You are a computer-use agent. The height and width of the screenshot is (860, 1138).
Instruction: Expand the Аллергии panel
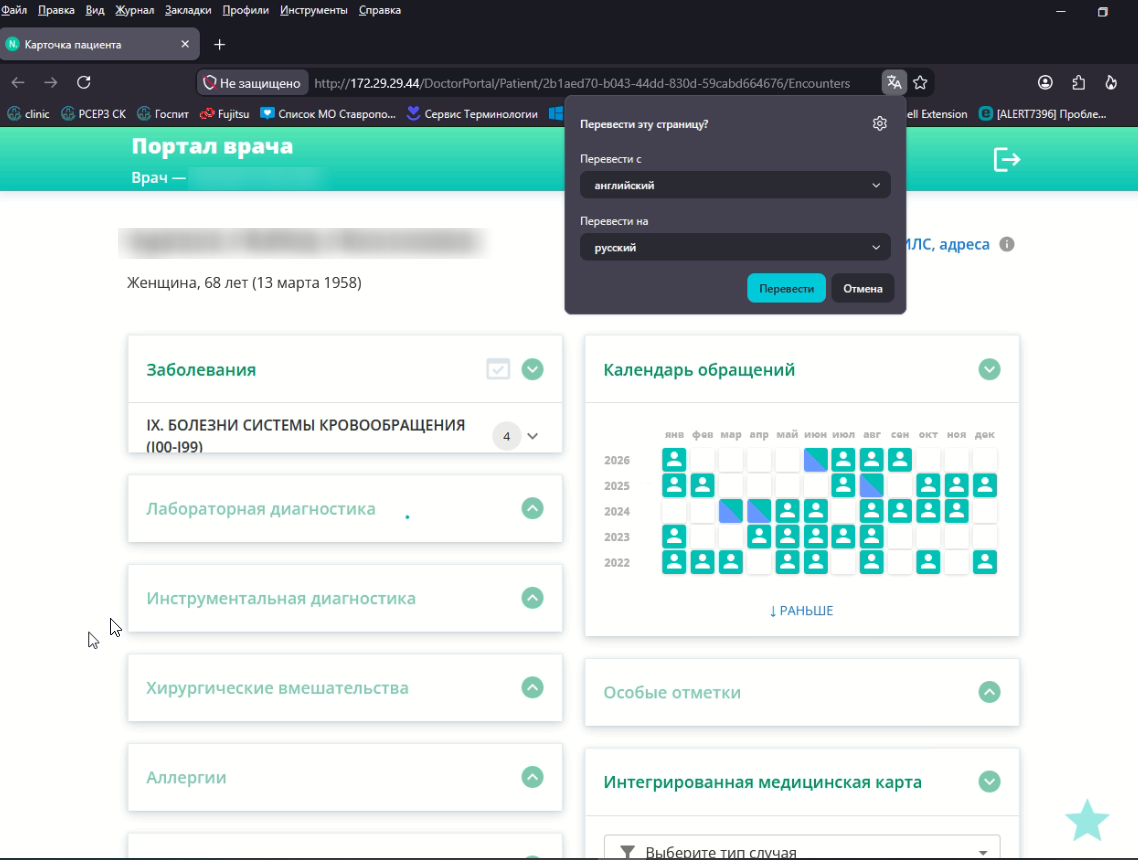coord(533,777)
